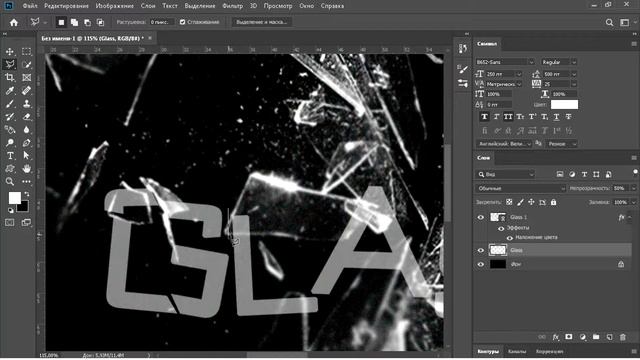Toggle Quick Mask mode
Screen dimensions: 640x360
click(x=10, y=222)
